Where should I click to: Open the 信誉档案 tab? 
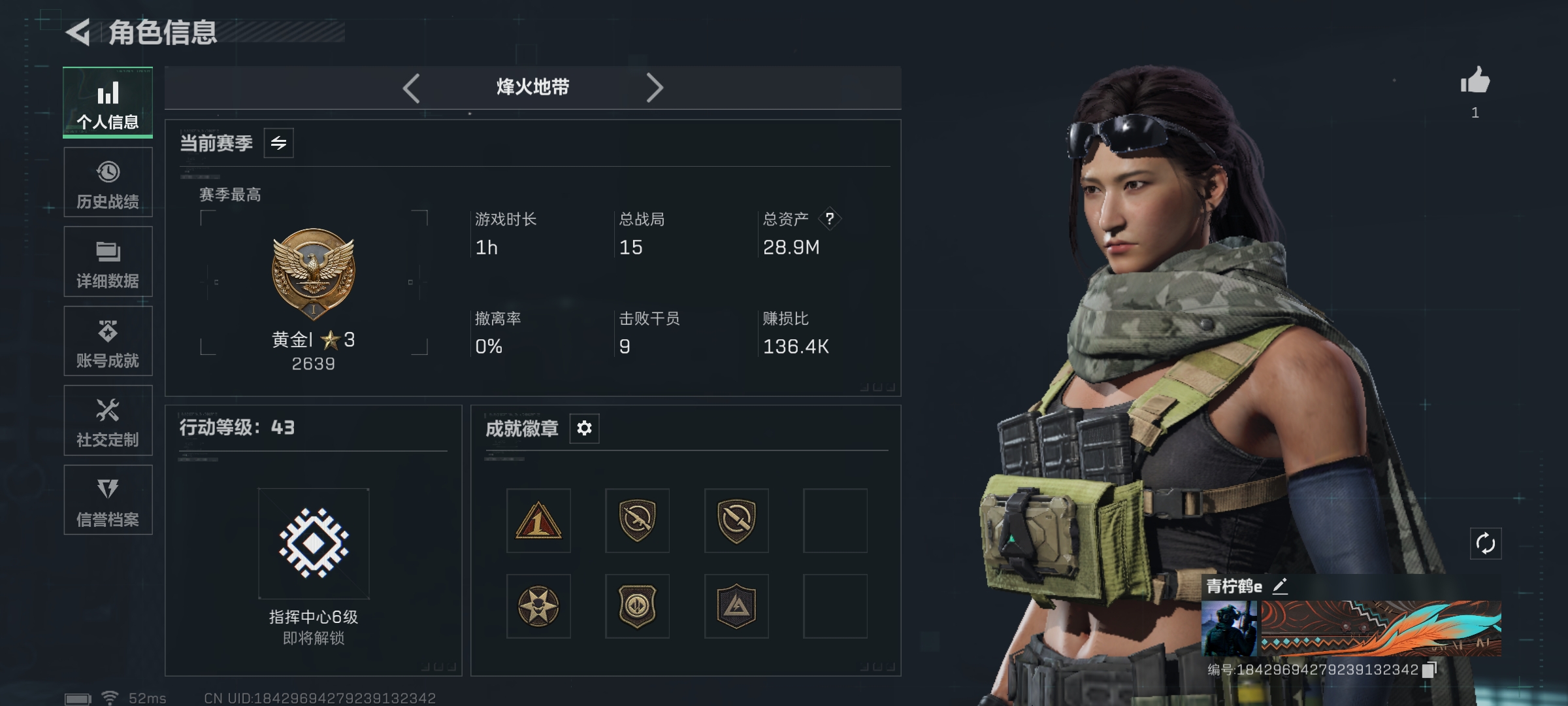[x=108, y=500]
